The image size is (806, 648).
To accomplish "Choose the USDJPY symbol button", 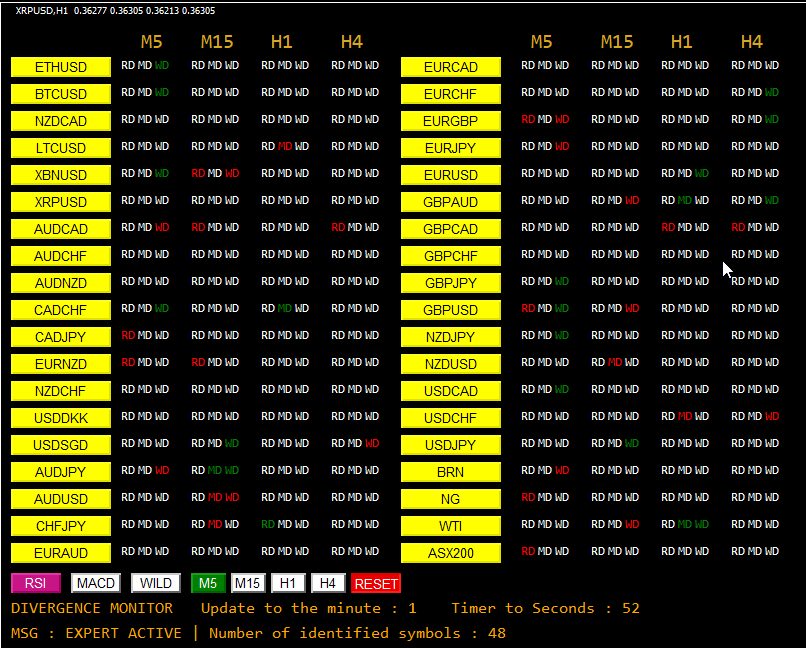I will click(450, 445).
